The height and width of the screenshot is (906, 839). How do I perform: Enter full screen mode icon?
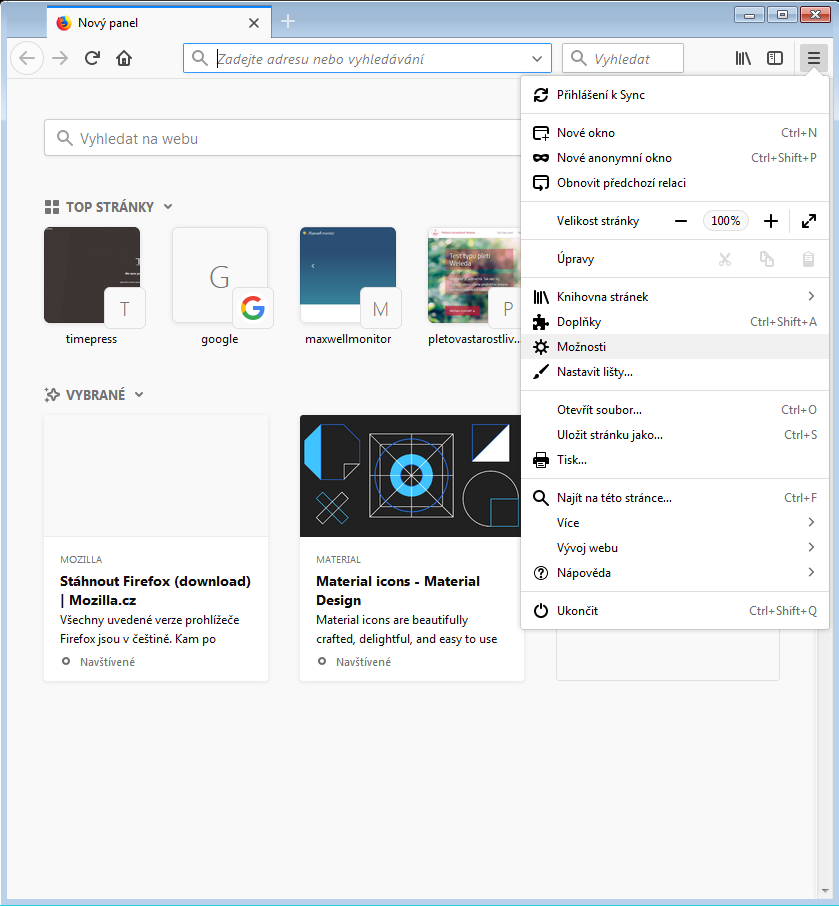pyautogui.click(x=809, y=221)
